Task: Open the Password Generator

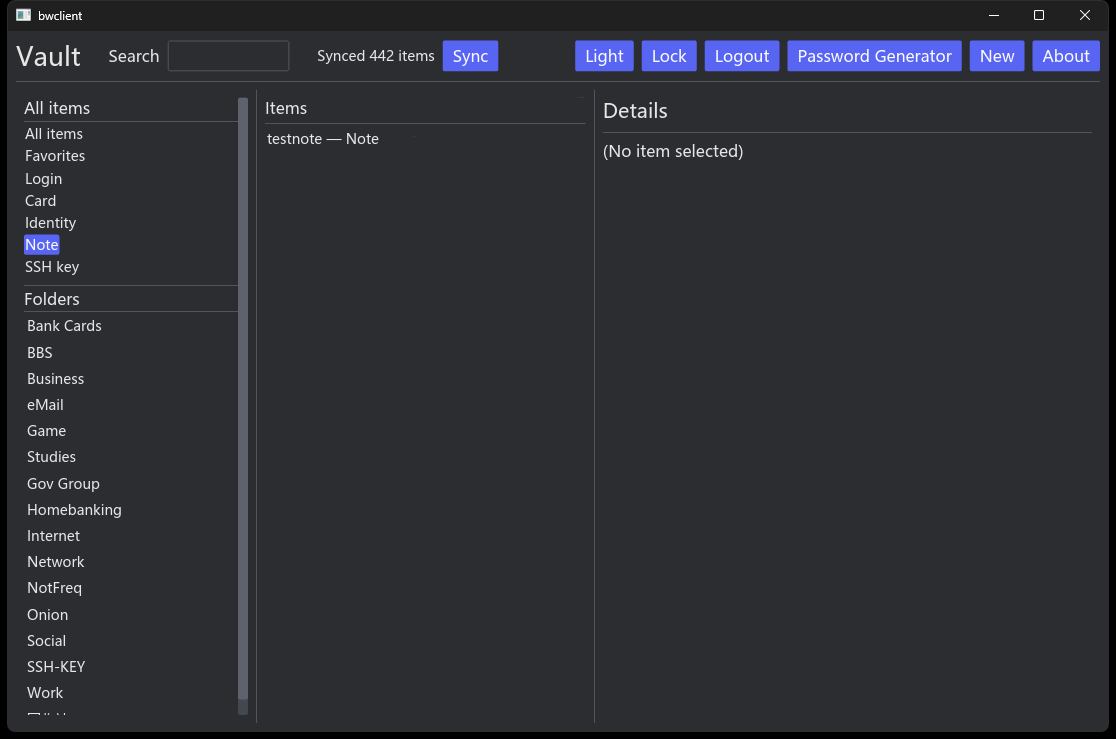Action: pos(874,56)
